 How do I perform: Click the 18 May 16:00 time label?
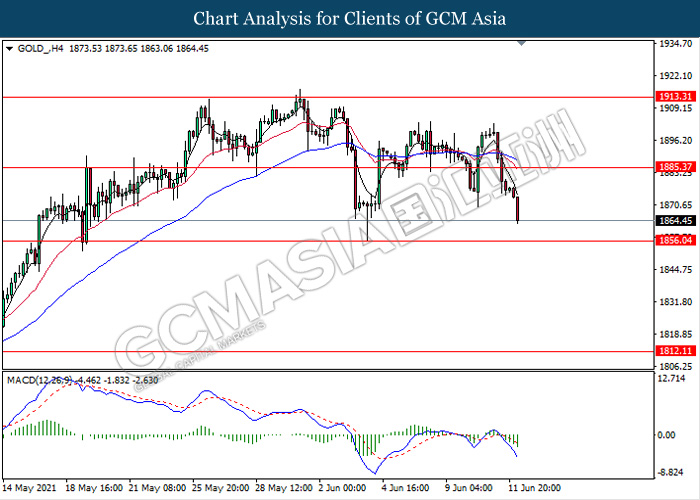click(94, 488)
